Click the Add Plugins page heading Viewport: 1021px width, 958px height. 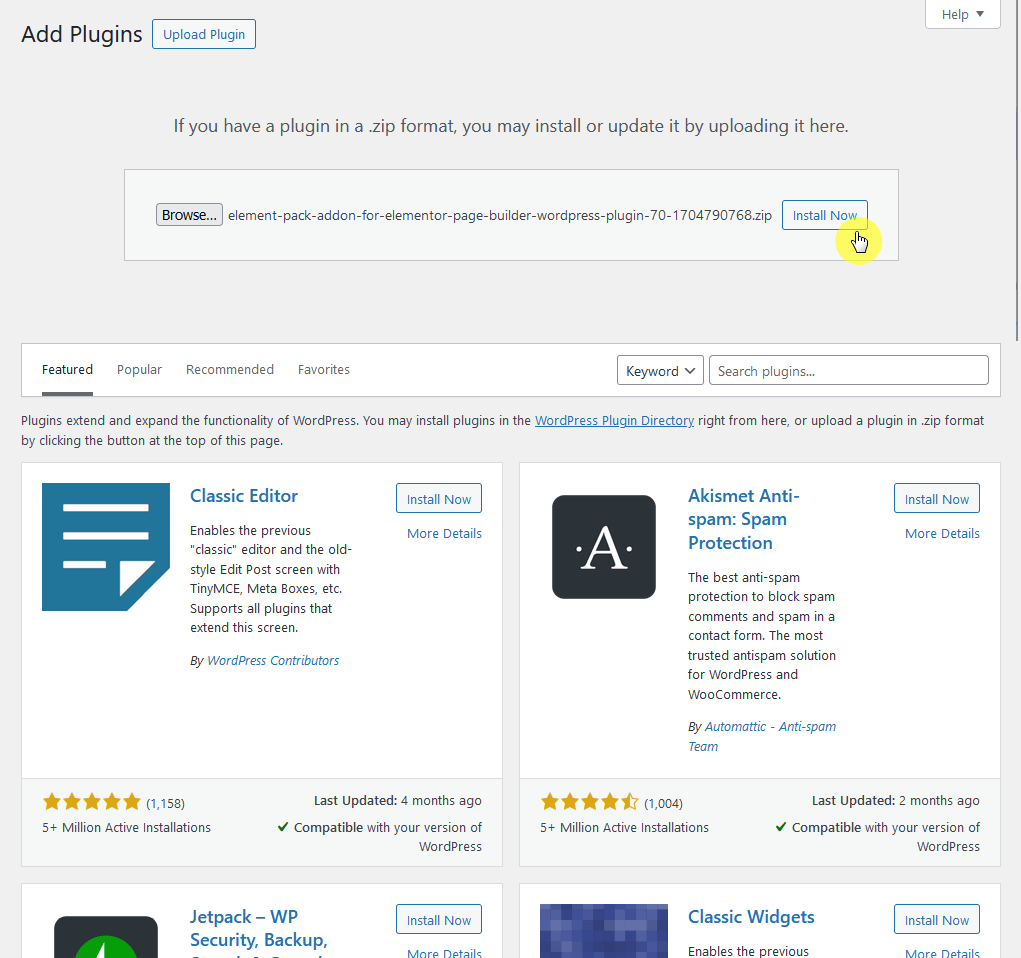81,34
